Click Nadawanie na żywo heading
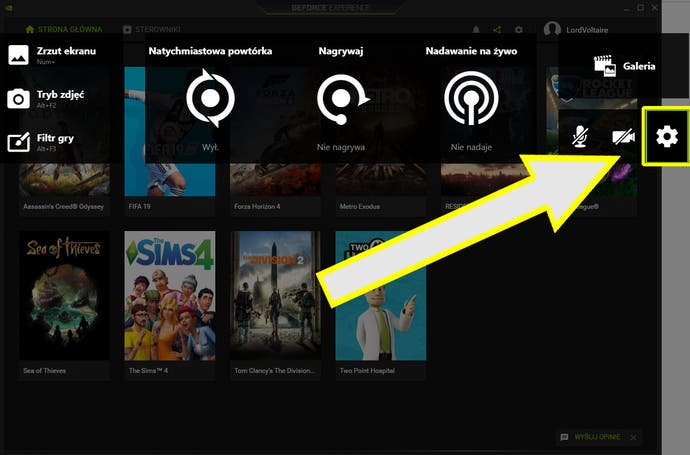Viewport: 690px width, 455px height. point(471,51)
